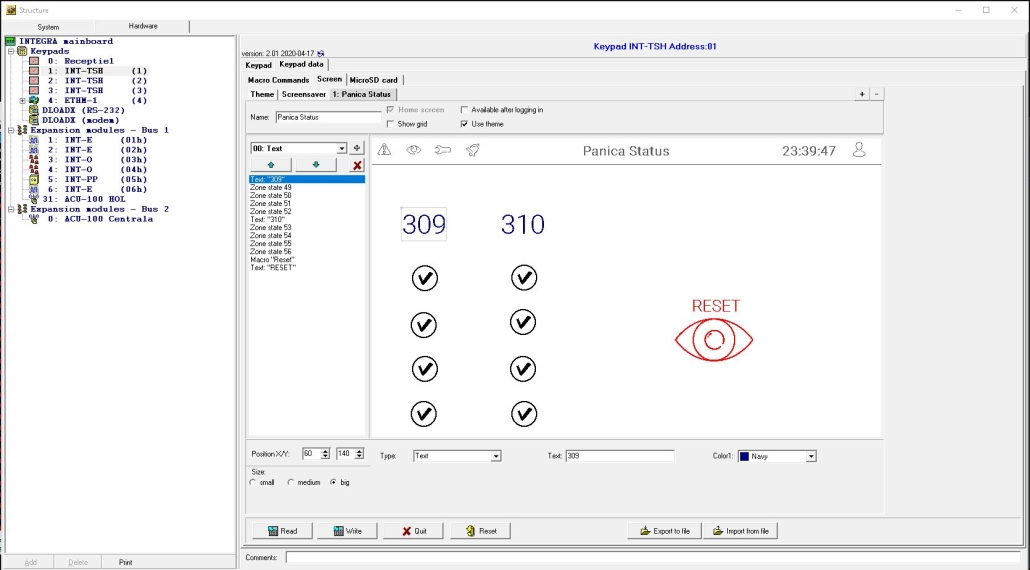This screenshot has height=570, width=1030.
Task: Move element down with green down arrow
Action: [316, 165]
